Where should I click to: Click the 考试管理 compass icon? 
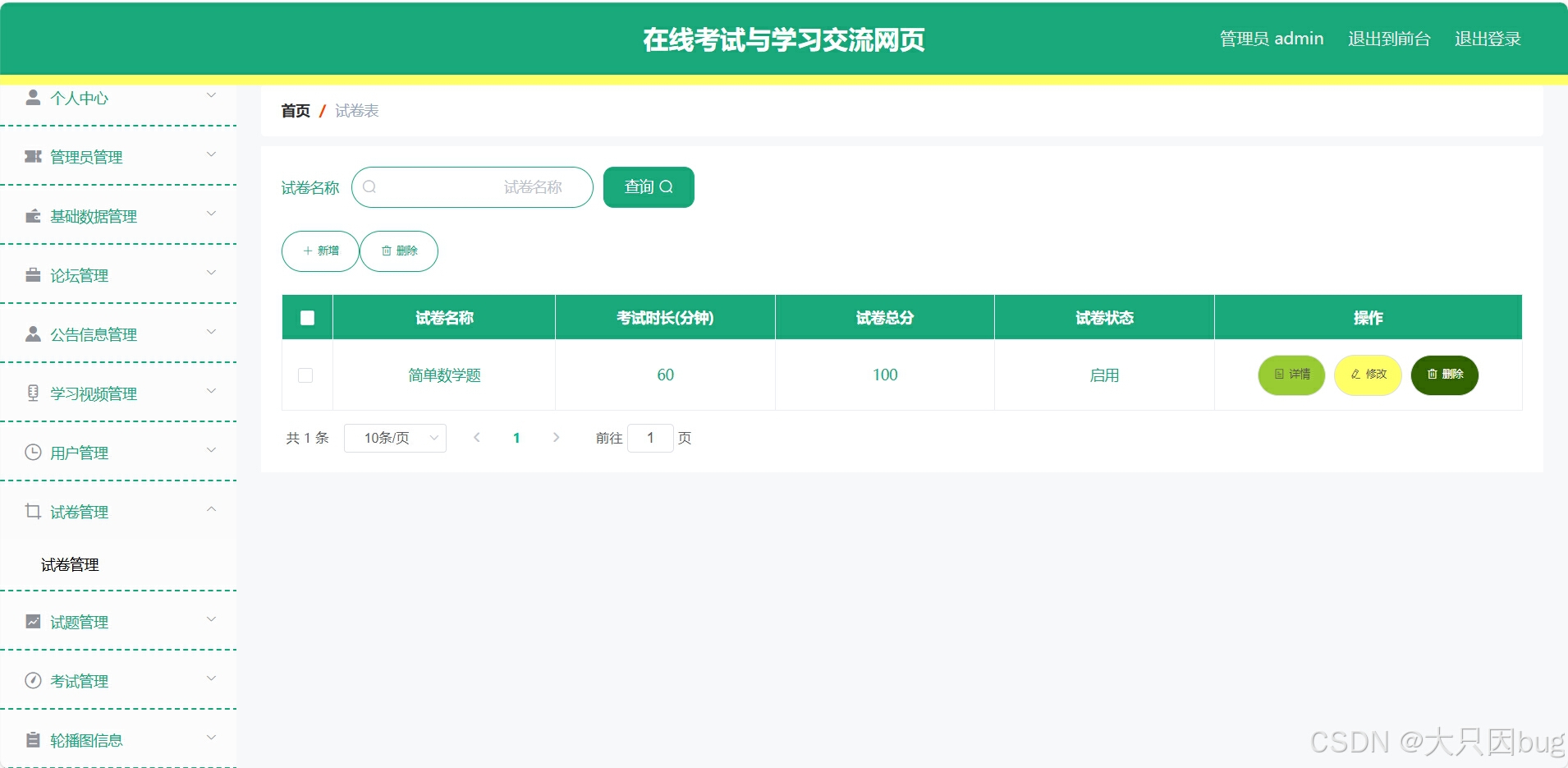pyautogui.click(x=33, y=681)
